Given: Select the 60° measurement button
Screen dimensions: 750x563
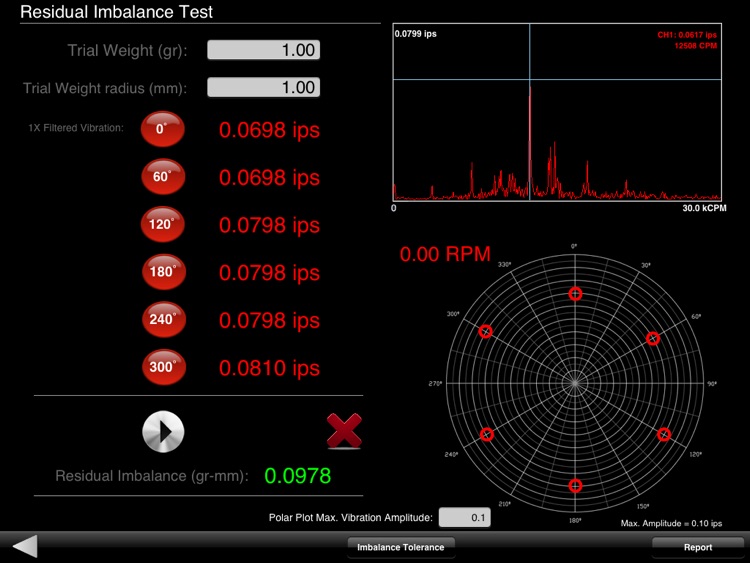Looking at the screenshot, I should (x=163, y=177).
